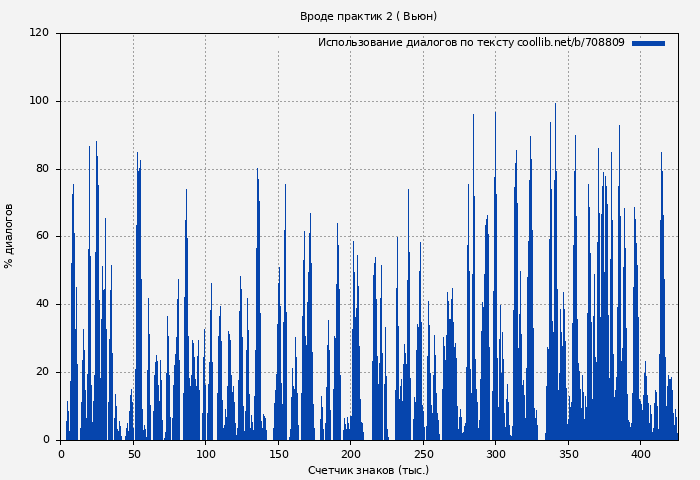Click the x-axis tick label 350
Image resolution: width=700 pixels, height=480 pixels.
click(568, 454)
